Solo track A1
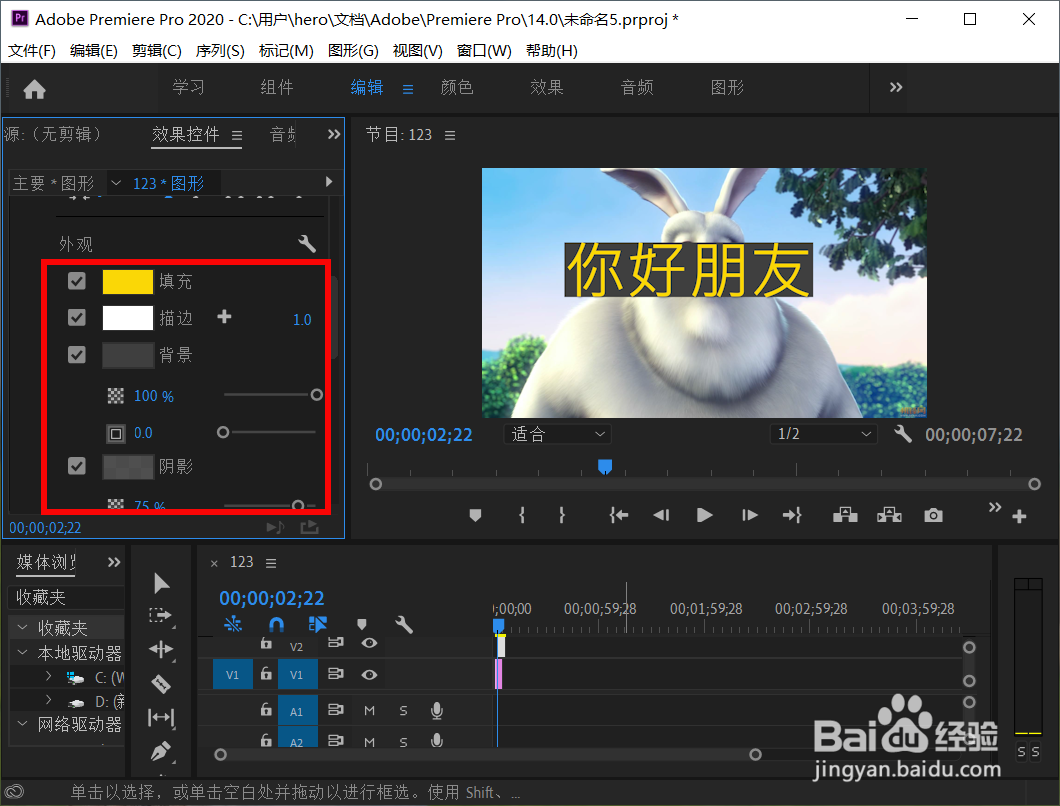Viewport: 1060px width, 806px height. pyautogui.click(x=404, y=711)
